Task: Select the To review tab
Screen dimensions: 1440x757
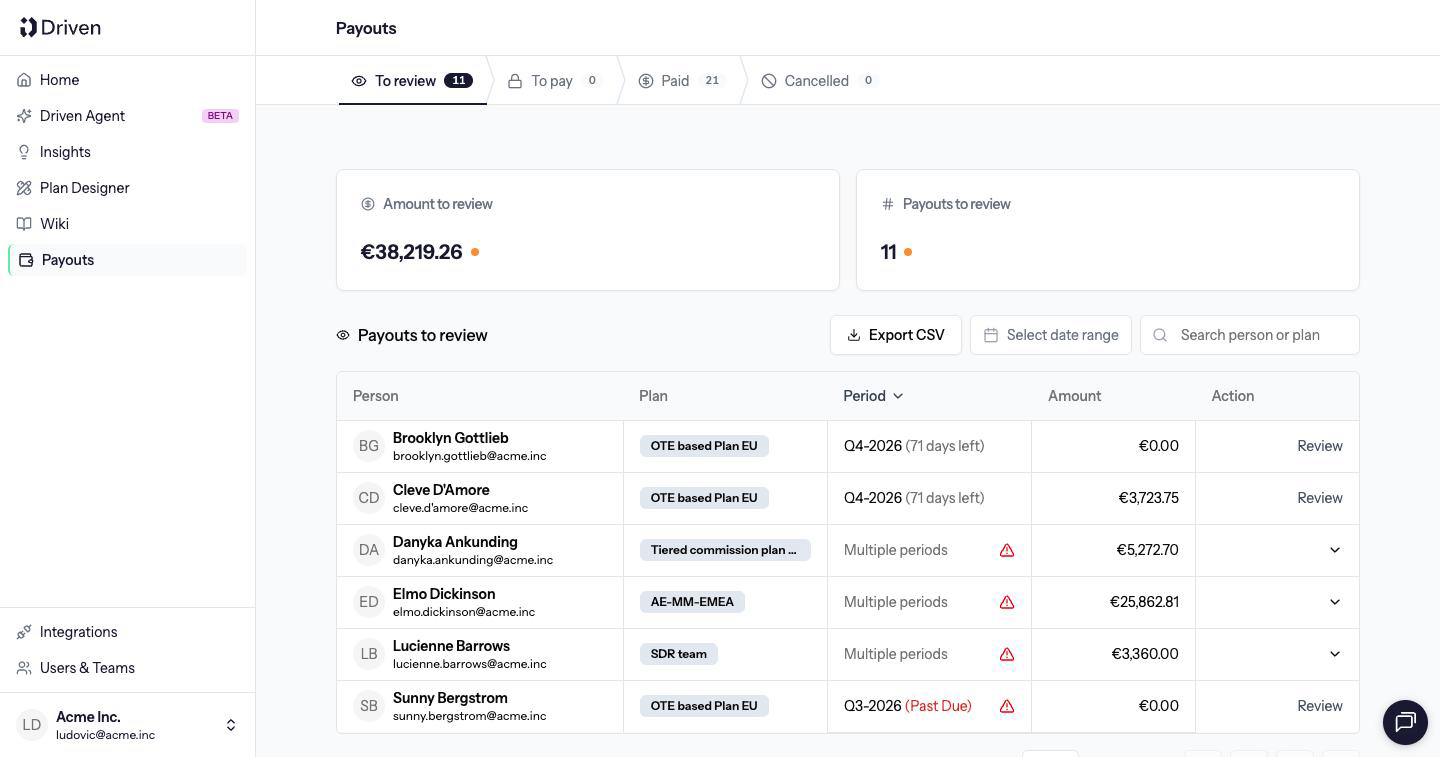Action: (x=412, y=81)
